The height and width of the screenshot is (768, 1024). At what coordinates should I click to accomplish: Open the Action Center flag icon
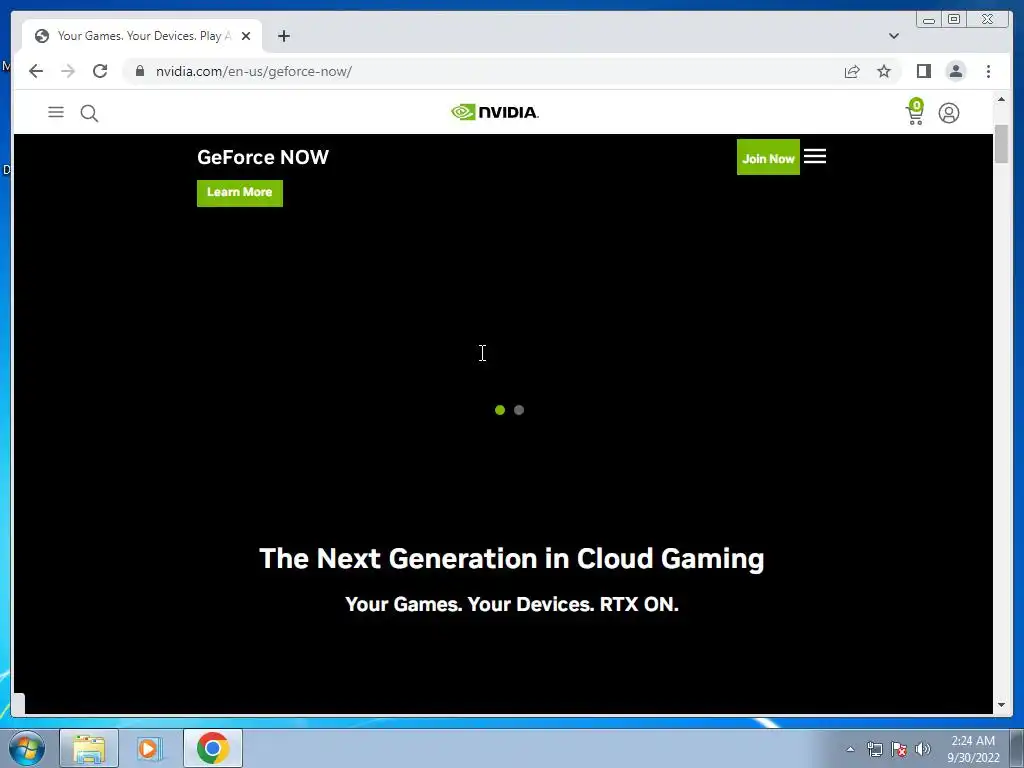[x=899, y=749]
